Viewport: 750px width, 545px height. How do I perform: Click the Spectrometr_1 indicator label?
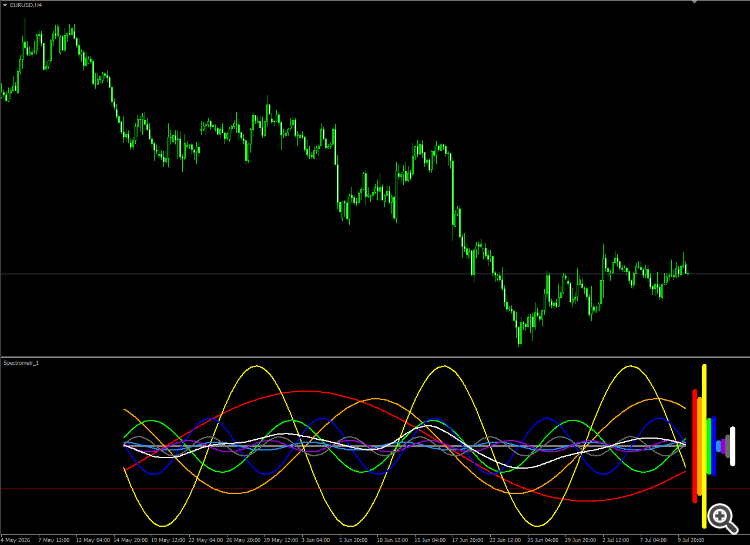pos(21,363)
